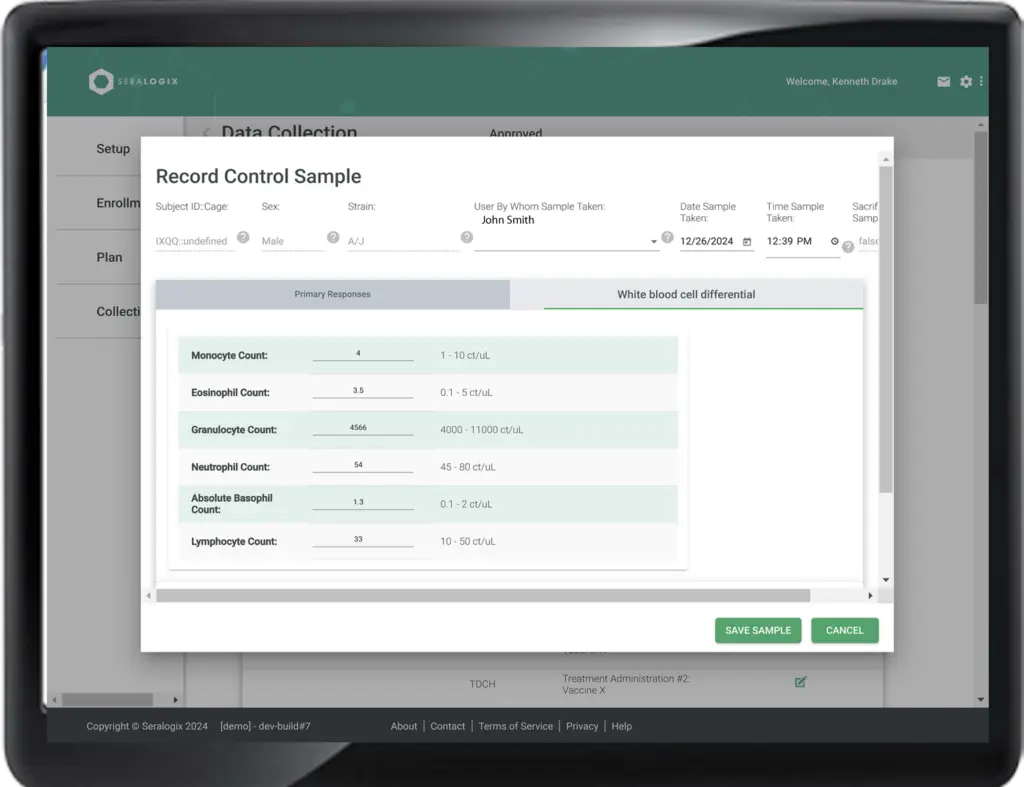Click help icon next to Sex field

333,238
